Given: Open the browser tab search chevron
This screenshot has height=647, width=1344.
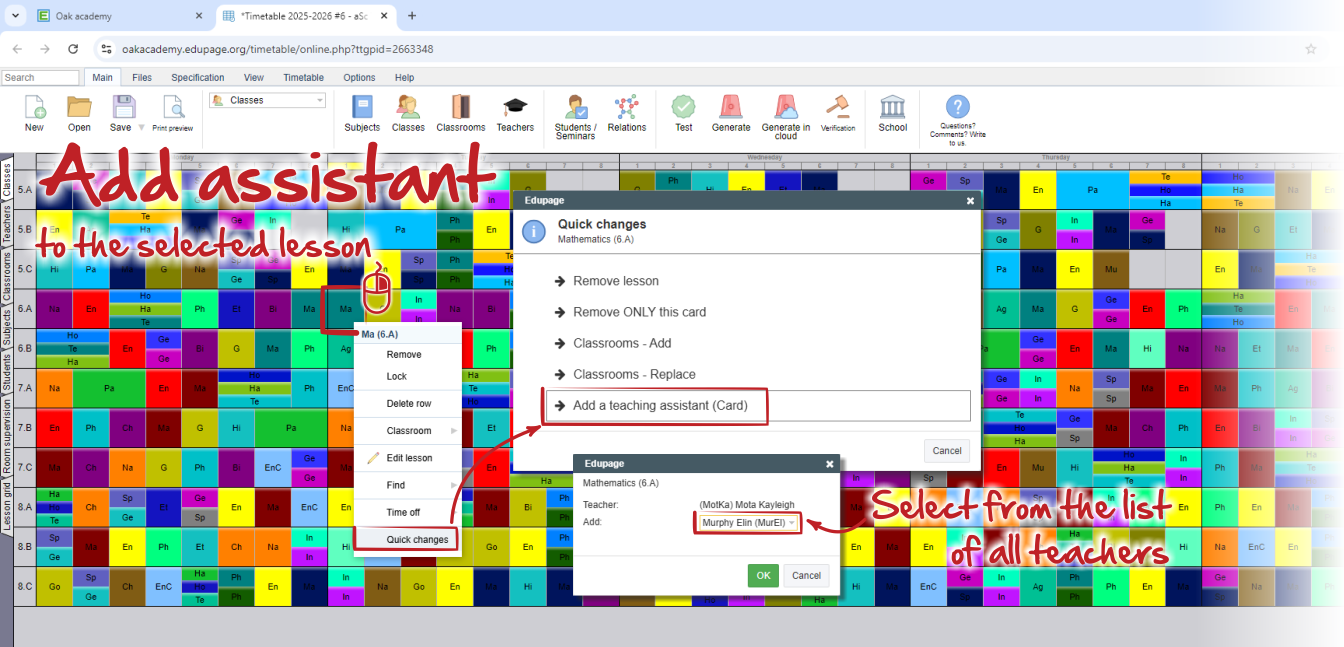Looking at the screenshot, I should (x=15, y=16).
